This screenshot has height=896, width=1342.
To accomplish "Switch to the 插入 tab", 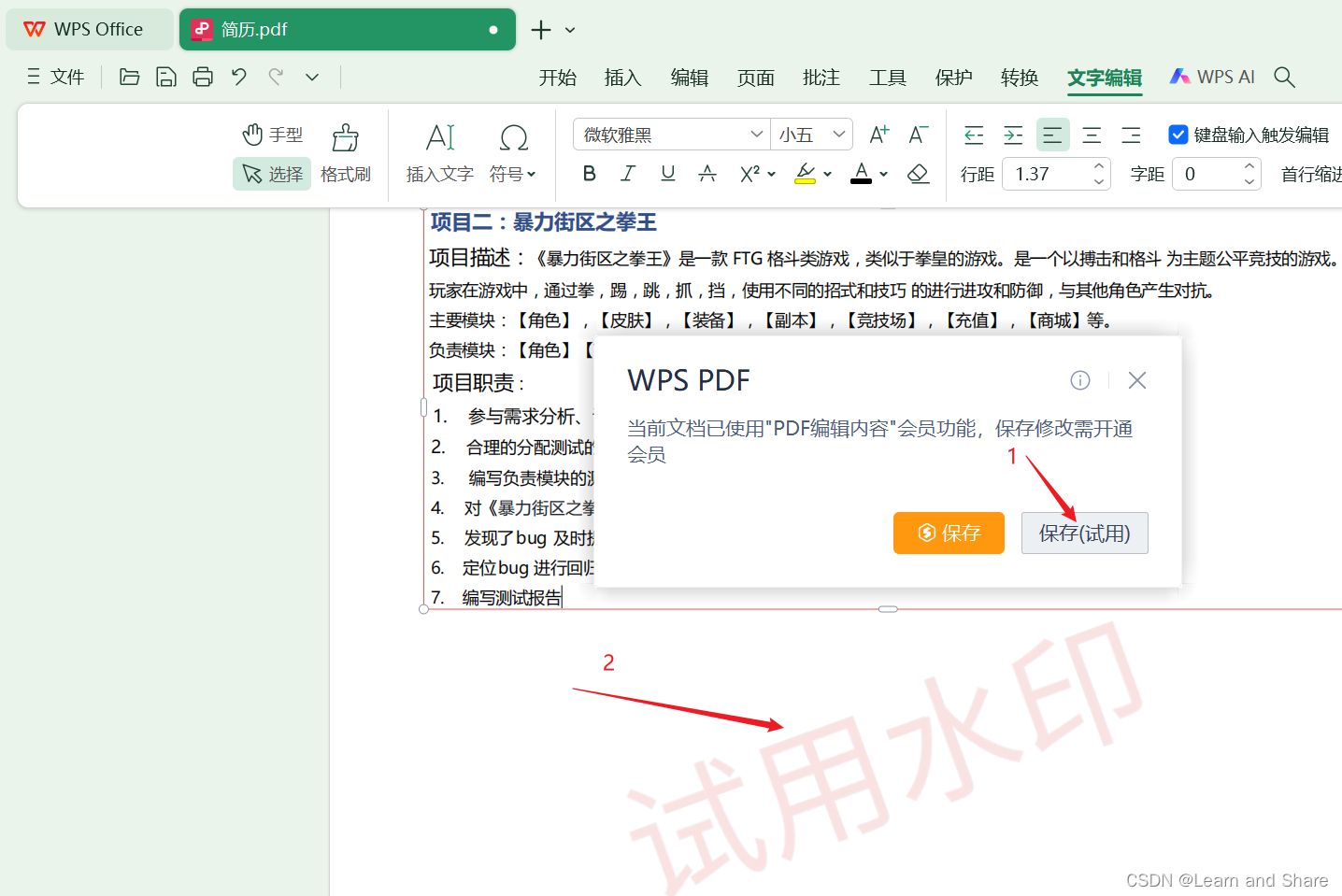I will (x=623, y=78).
